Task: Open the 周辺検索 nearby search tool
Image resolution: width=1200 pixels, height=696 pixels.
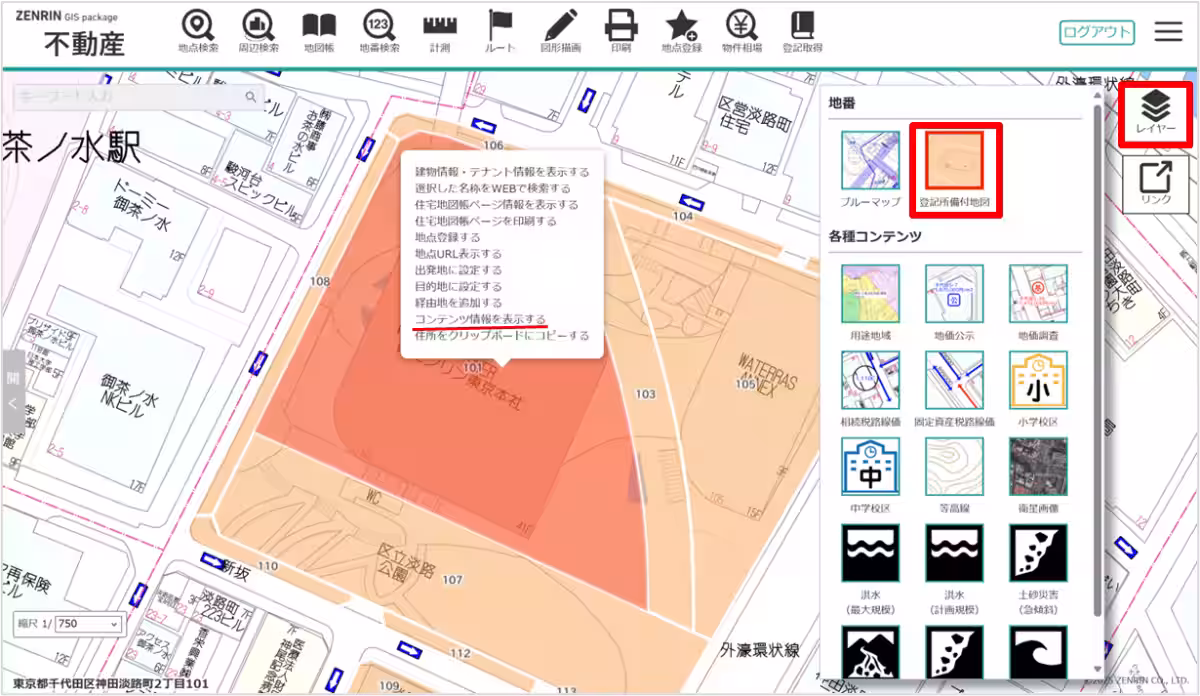Action: pos(258,31)
